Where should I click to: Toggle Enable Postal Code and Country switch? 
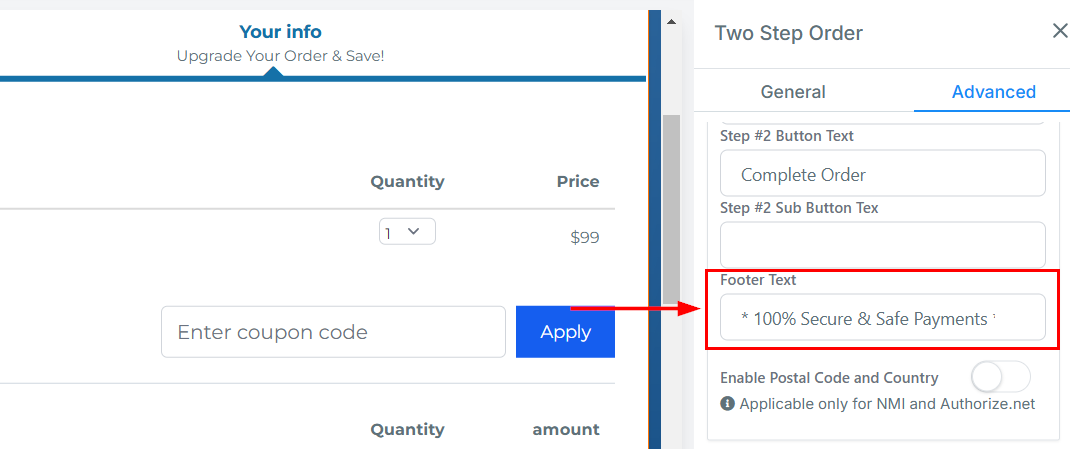[1000, 377]
